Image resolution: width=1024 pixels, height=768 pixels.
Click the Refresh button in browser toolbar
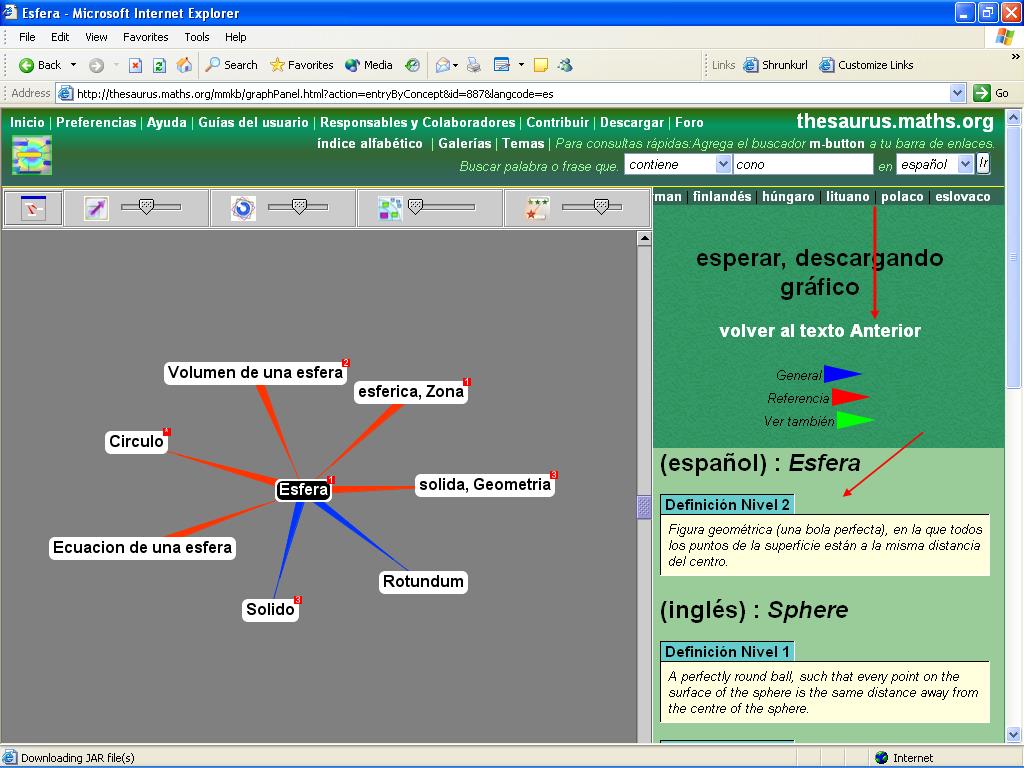[x=159, y=65]
